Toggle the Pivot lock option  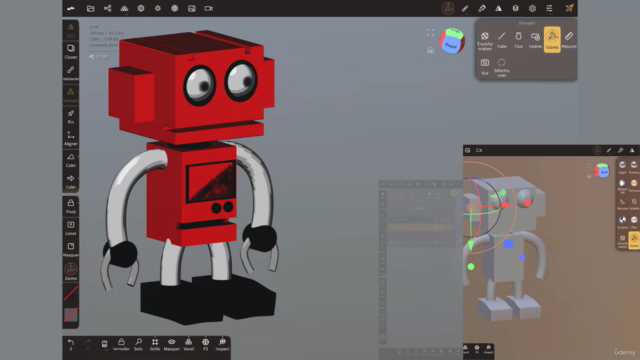tap(71, 206)
